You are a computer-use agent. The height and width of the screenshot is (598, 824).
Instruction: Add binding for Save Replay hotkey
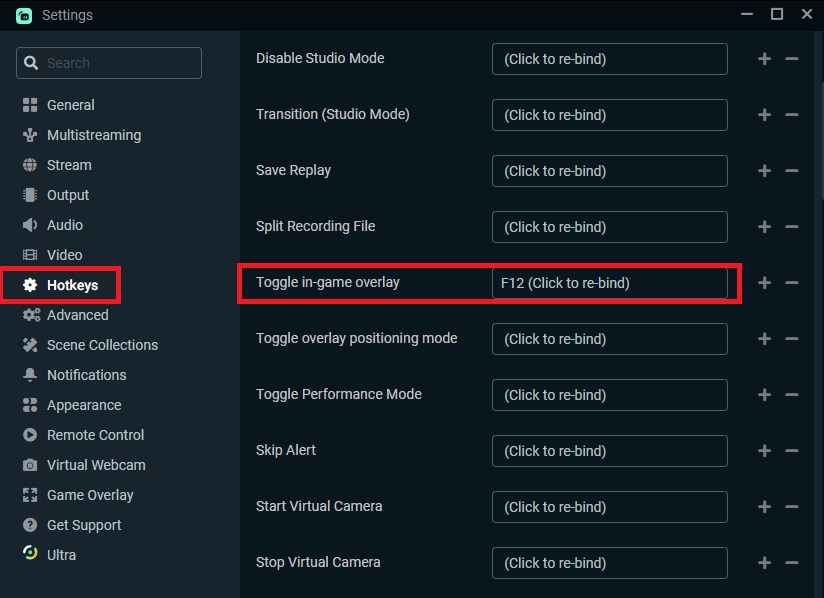click(x=765, y=171)
